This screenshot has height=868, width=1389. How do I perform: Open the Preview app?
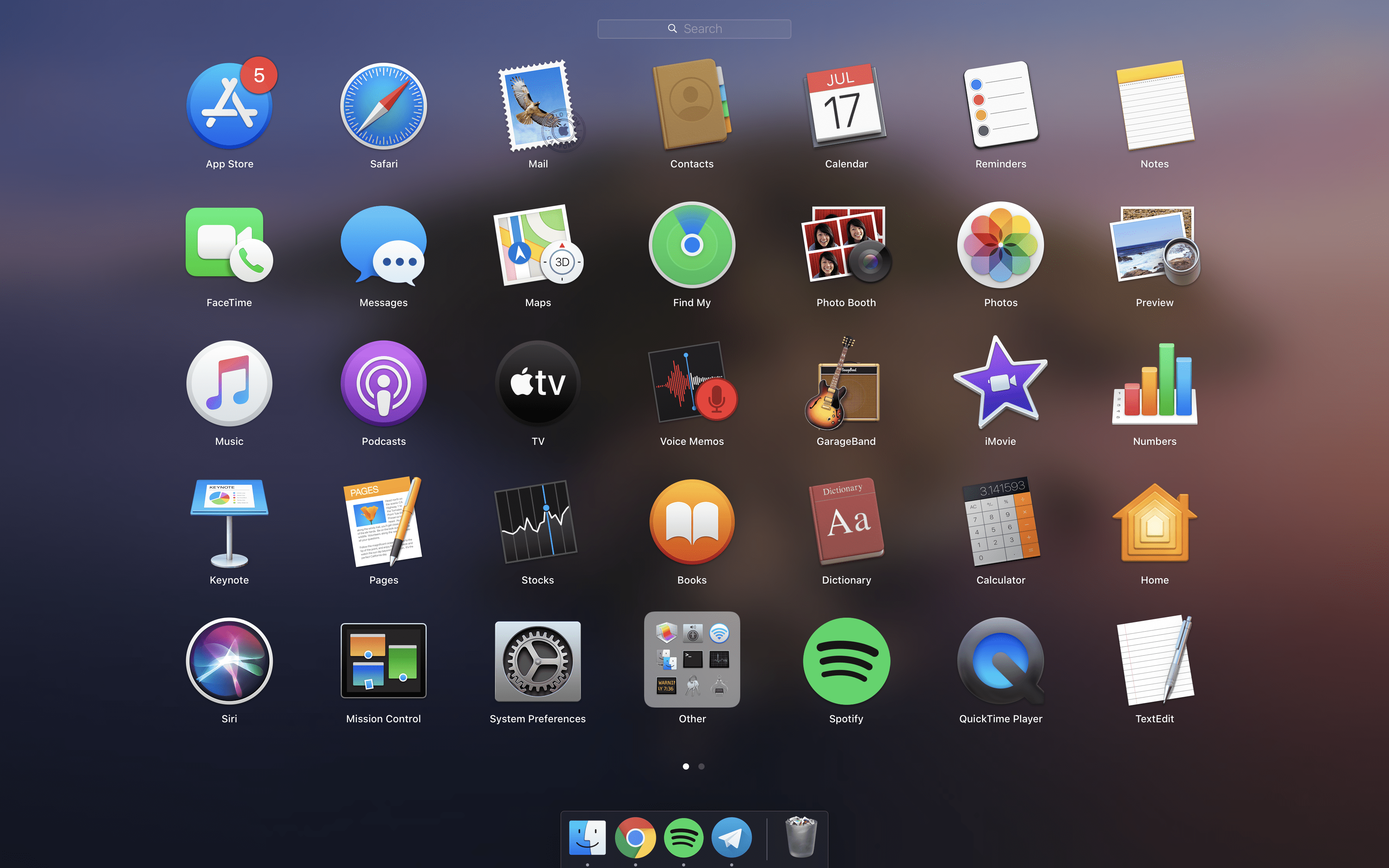tap(1154, 245)
